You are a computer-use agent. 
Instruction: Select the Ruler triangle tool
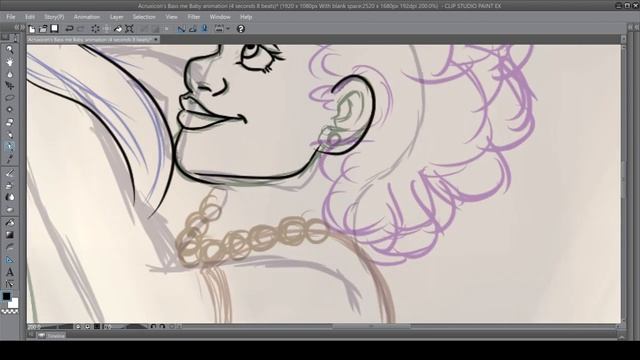[x=10, y=260]
